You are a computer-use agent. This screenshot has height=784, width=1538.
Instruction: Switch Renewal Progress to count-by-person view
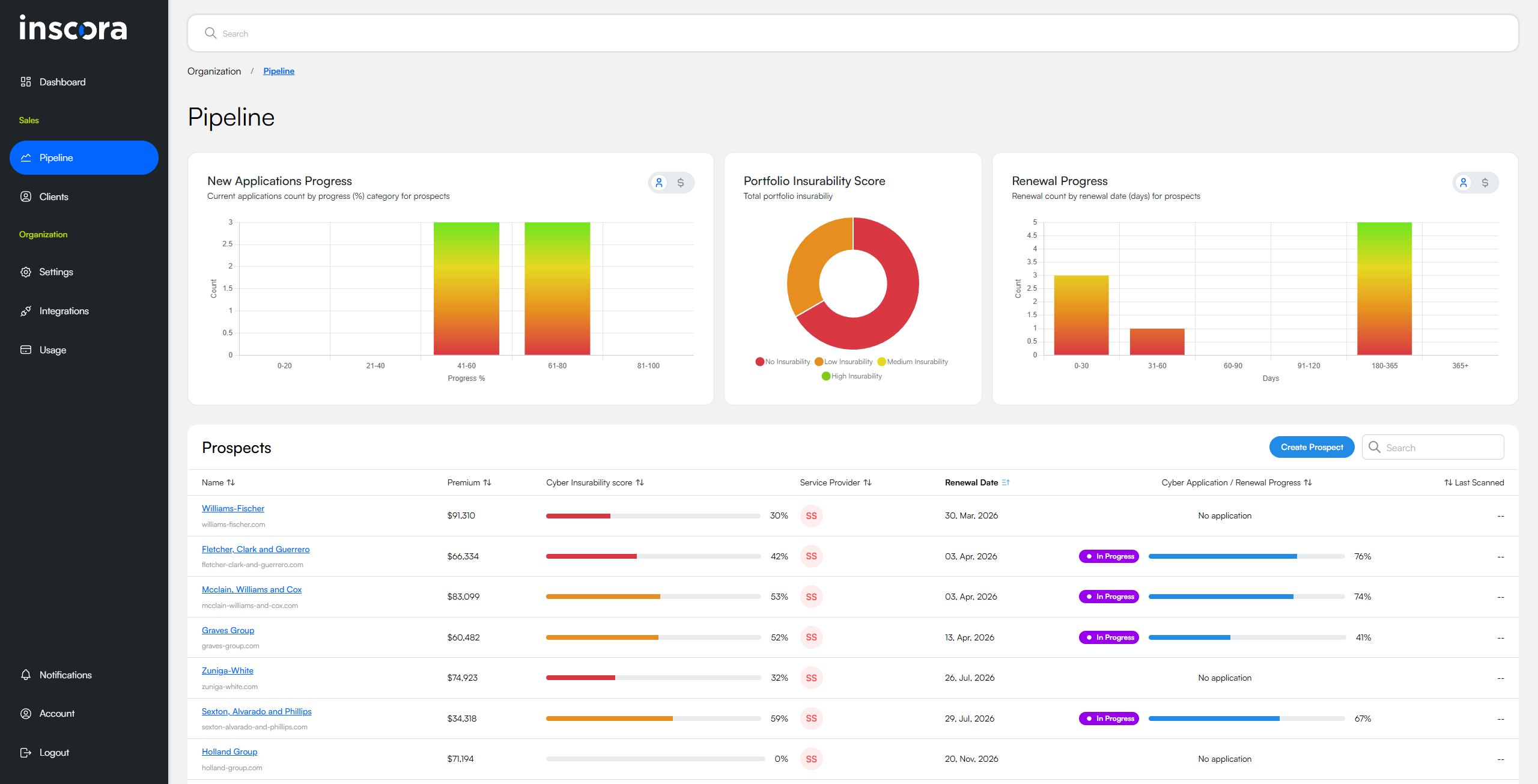click(1464, 183)
